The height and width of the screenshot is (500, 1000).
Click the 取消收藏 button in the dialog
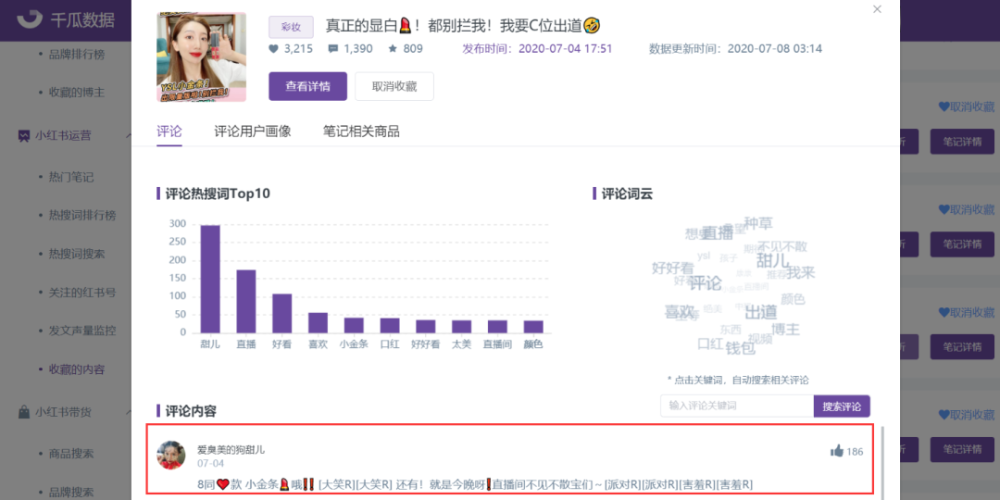(394, 86)
